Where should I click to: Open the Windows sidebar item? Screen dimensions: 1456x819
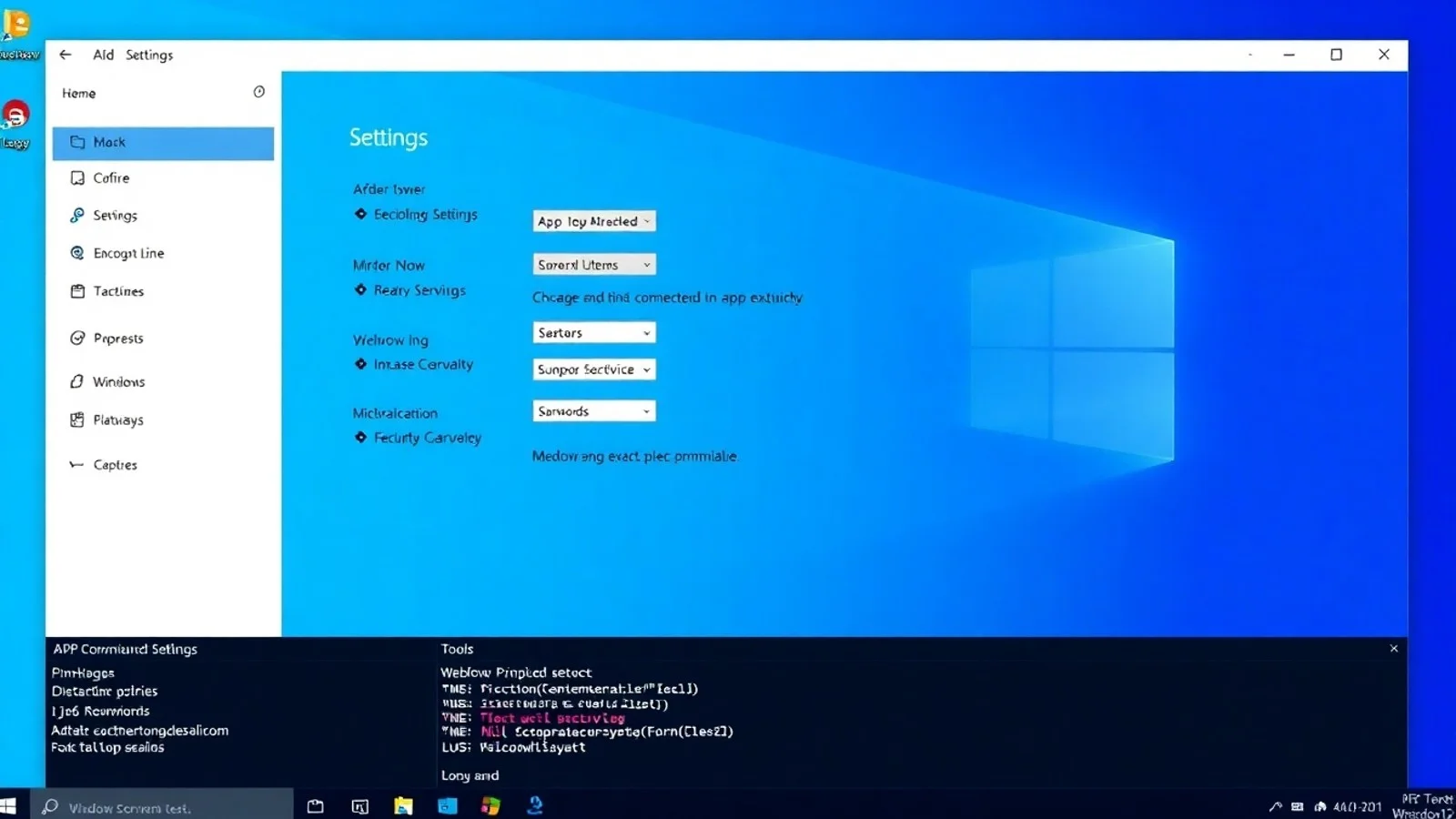point(163,382)
